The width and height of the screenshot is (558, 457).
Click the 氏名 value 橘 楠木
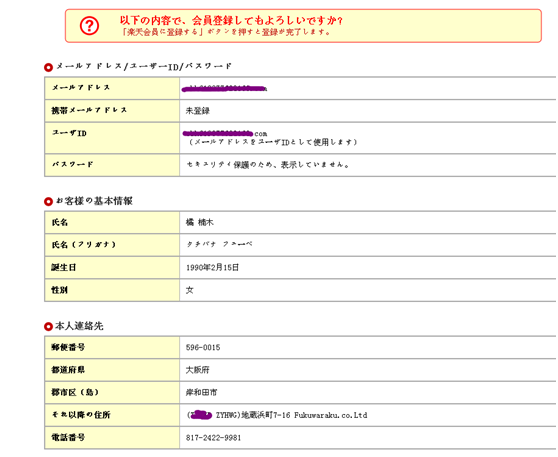coord(199,222)
